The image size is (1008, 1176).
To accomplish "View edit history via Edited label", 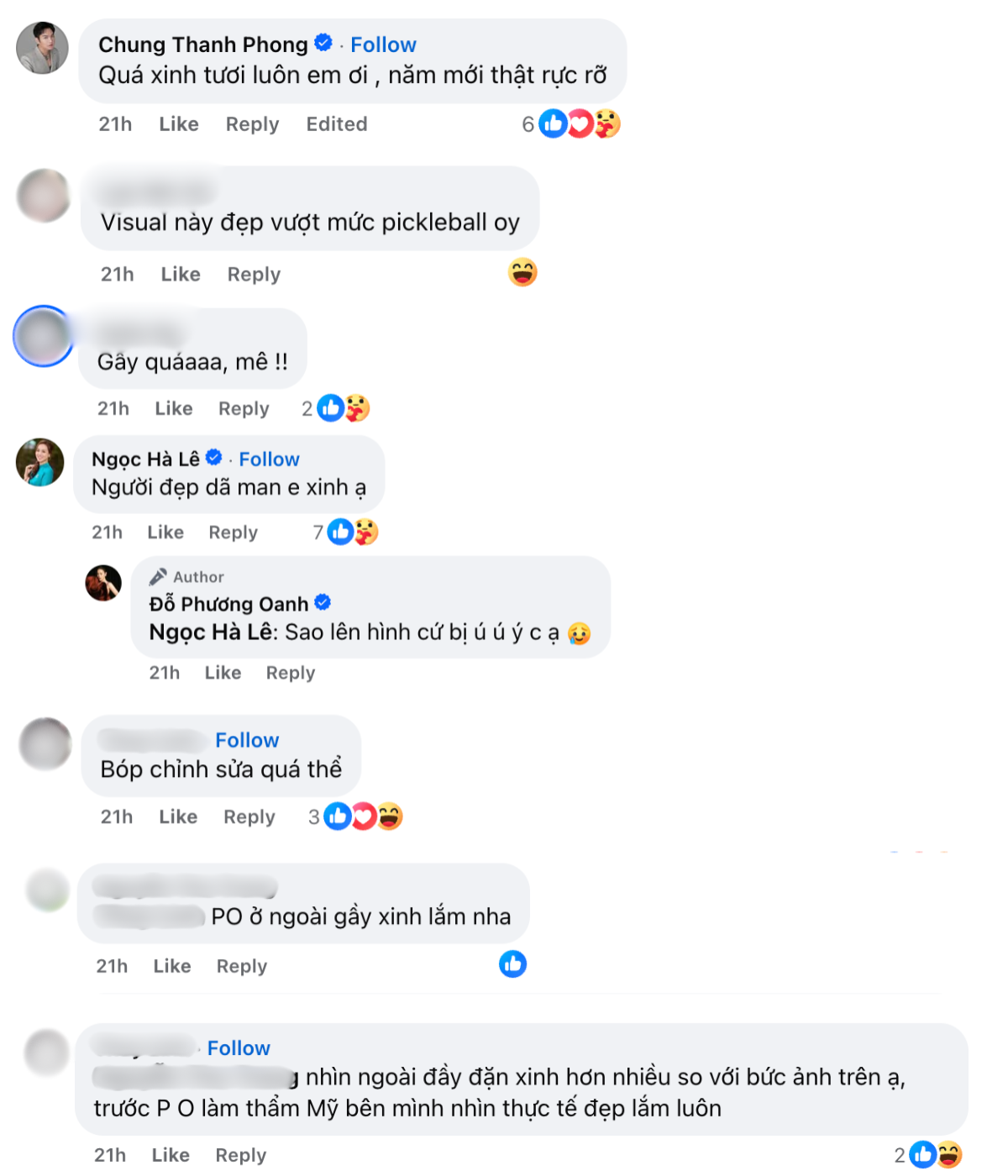I will 337,124.
